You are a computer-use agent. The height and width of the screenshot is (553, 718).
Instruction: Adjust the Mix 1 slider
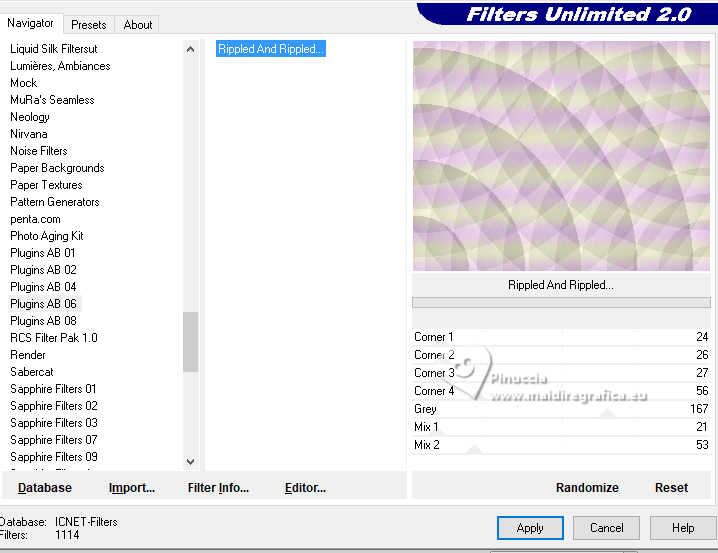click(561, 427)
